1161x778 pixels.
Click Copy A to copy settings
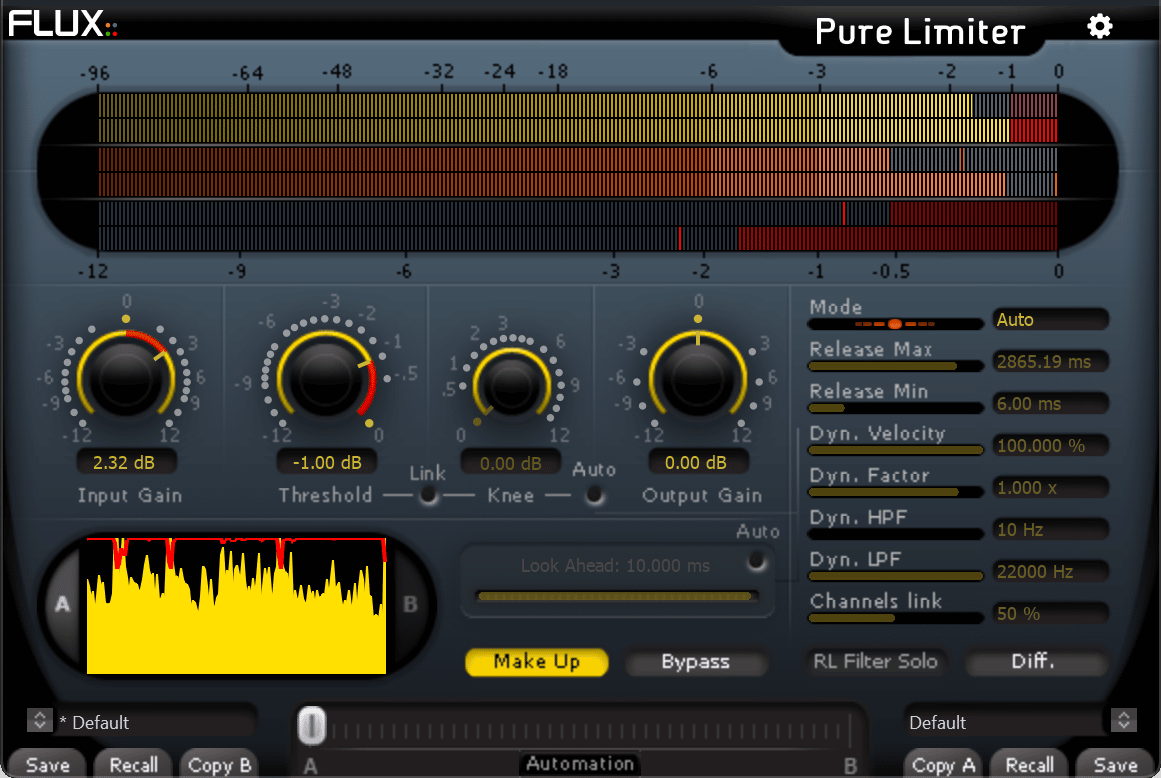pos(941,765)
